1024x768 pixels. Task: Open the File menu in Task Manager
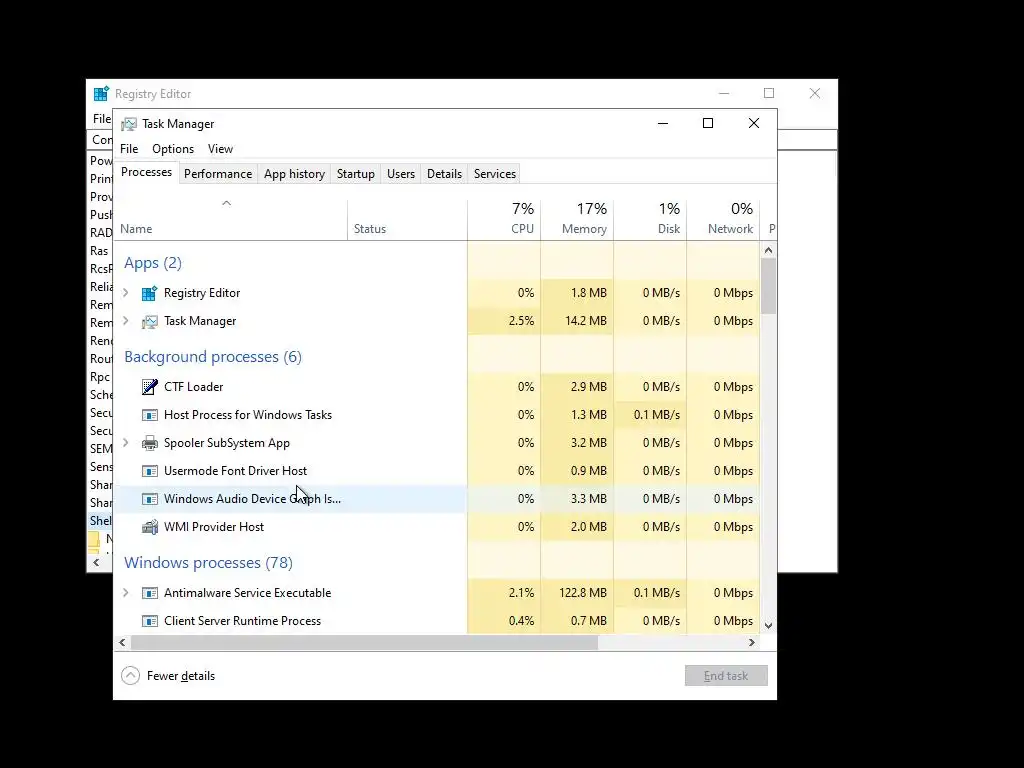tap(129, 149)
